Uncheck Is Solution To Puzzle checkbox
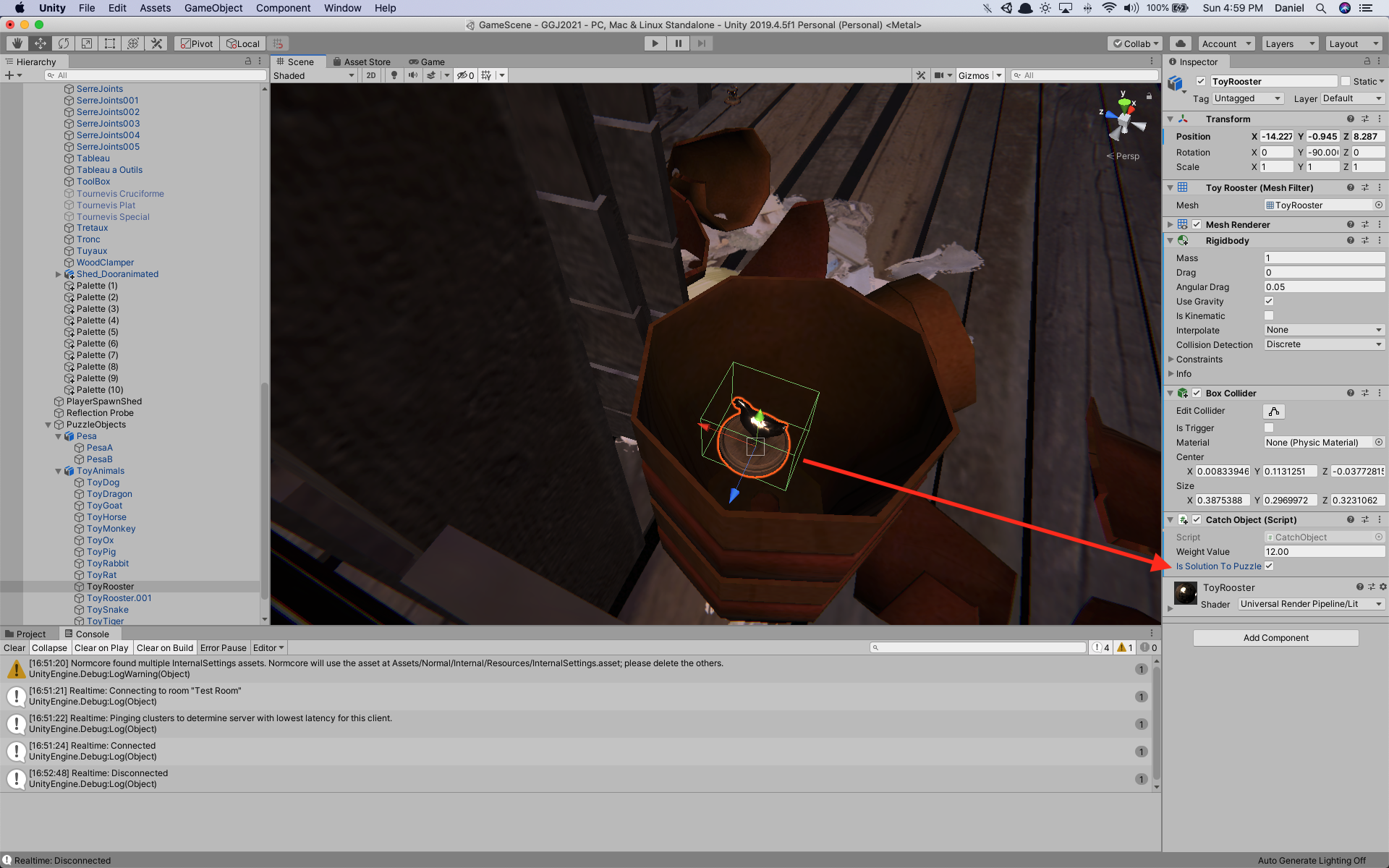Image resolution: width=1389 pixels, height=868 pixels. tap(1269, 566)
